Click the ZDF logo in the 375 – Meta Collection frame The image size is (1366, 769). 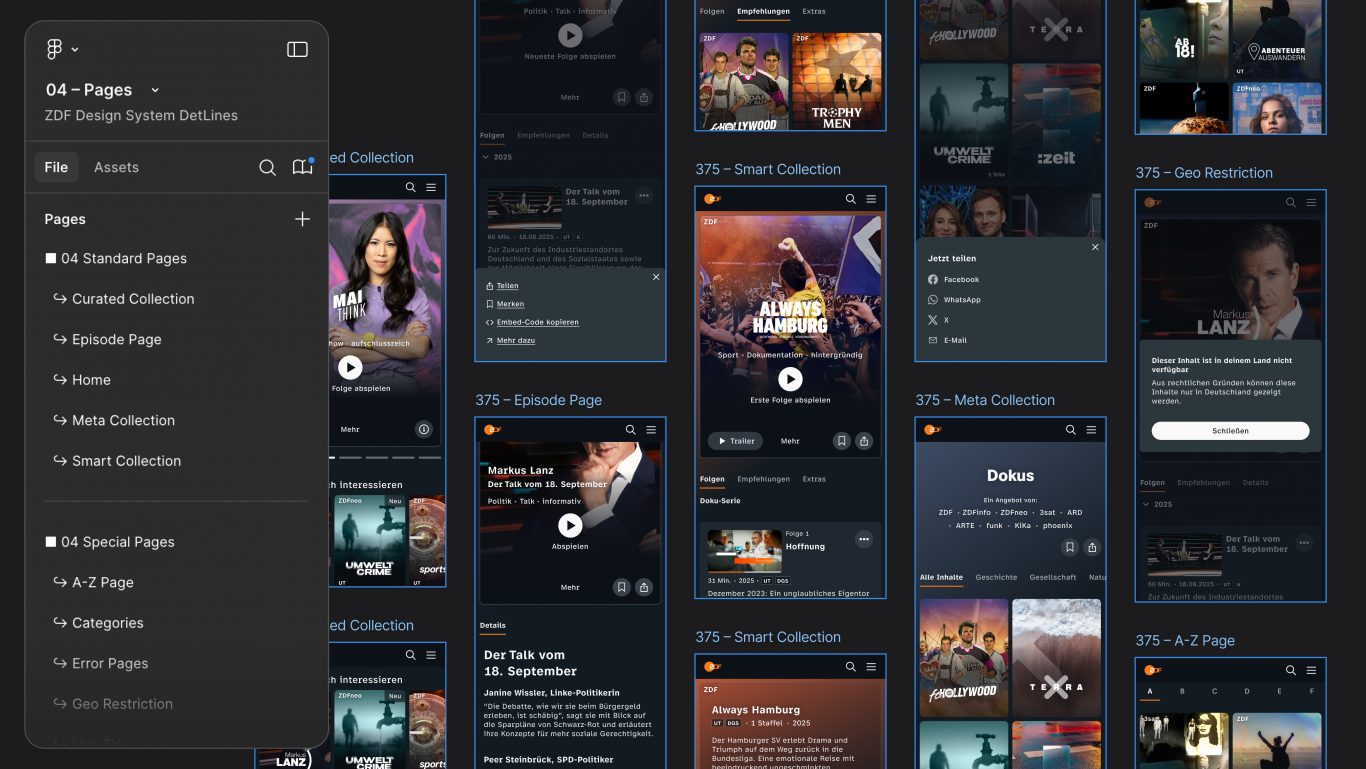[x=933, y=430]
